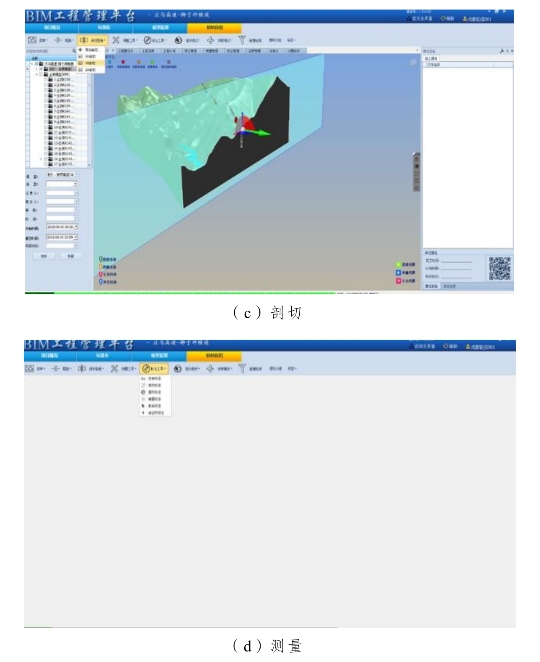540x662 pixels.
Task: Switch to the orange BIM view tab in upper window
Action: click(x=214, y=28)
